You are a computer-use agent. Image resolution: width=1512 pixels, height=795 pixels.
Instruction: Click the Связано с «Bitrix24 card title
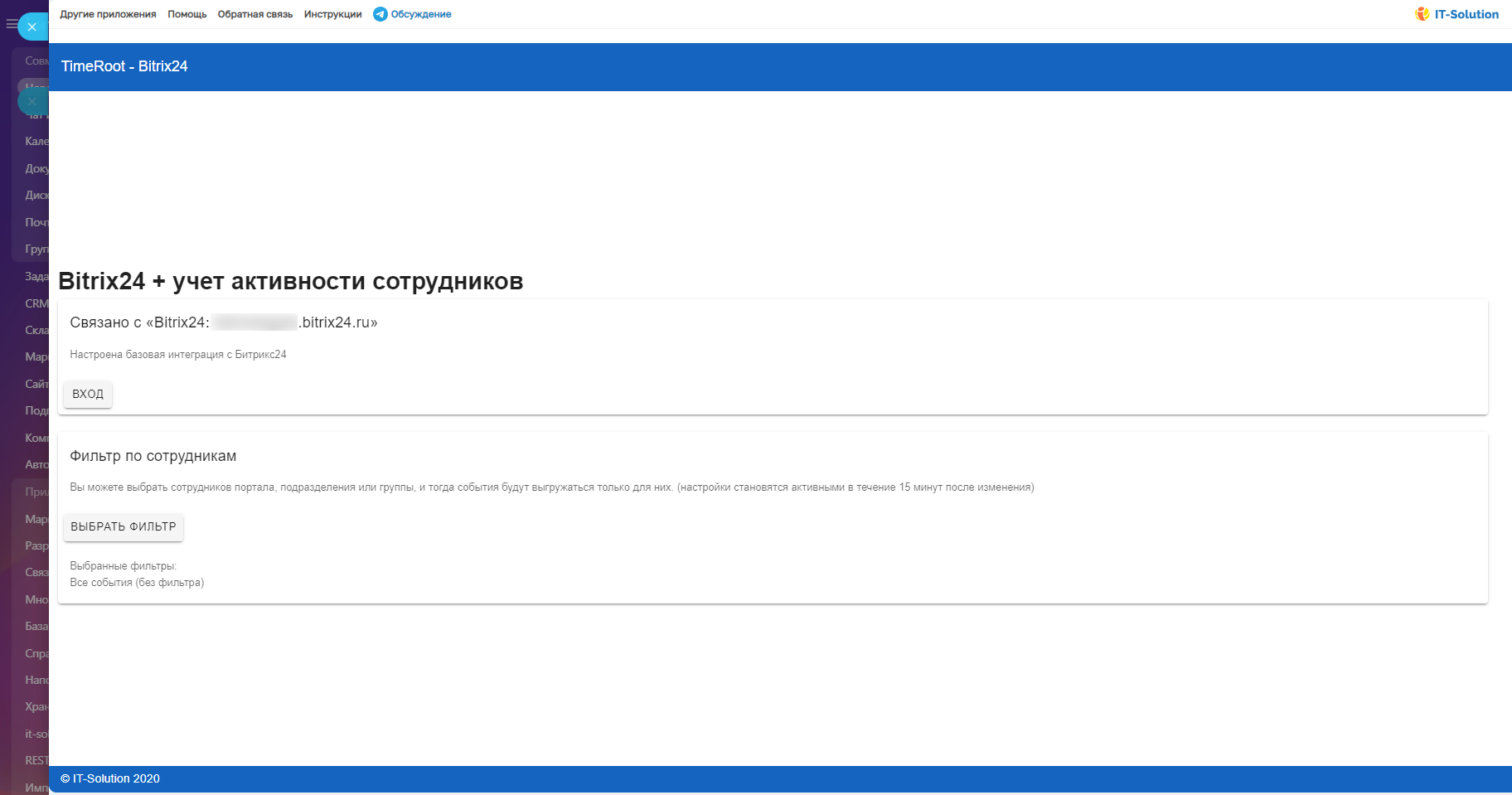point(224,322)
